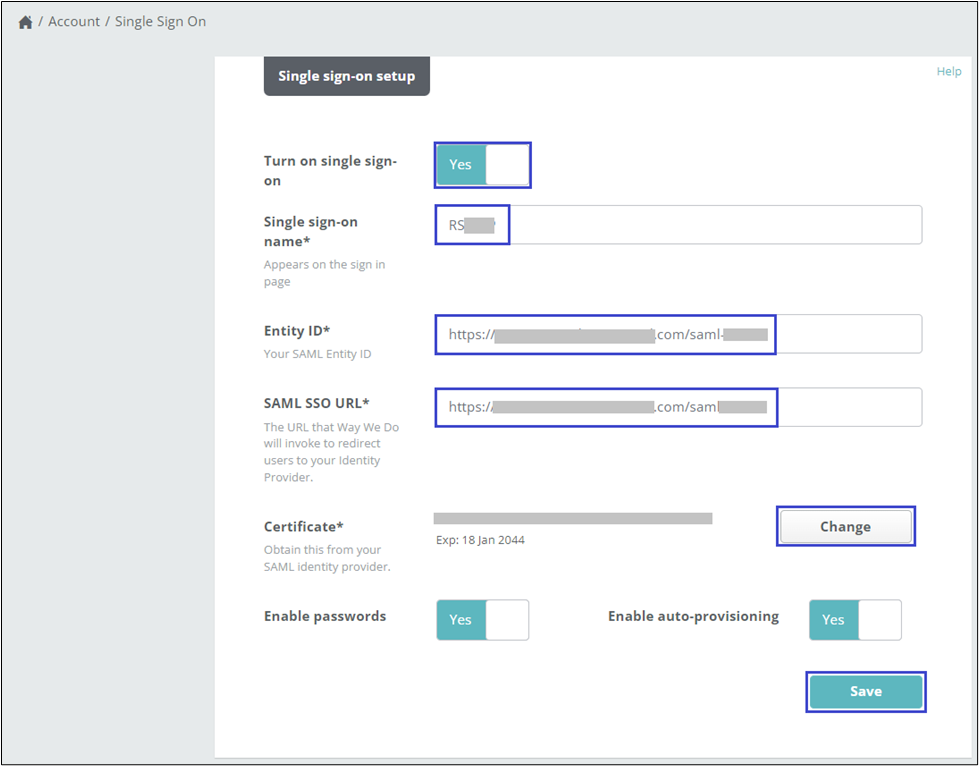Switch to Single sign-on setup tab
The image size is (979, 766).
click(346, 76)
